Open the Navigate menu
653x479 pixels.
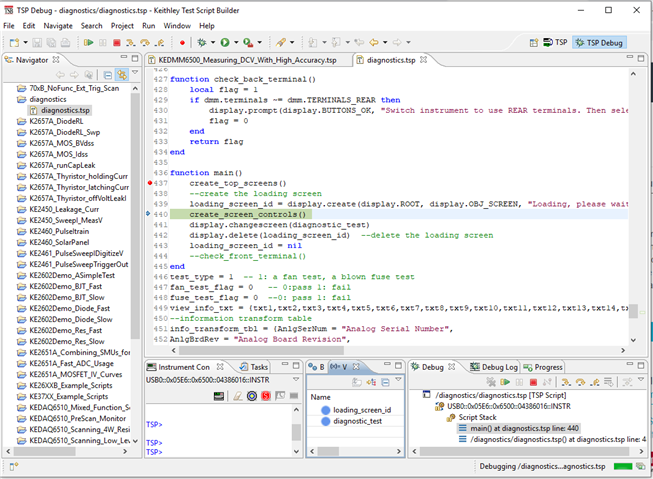click(x=57, y=25)
